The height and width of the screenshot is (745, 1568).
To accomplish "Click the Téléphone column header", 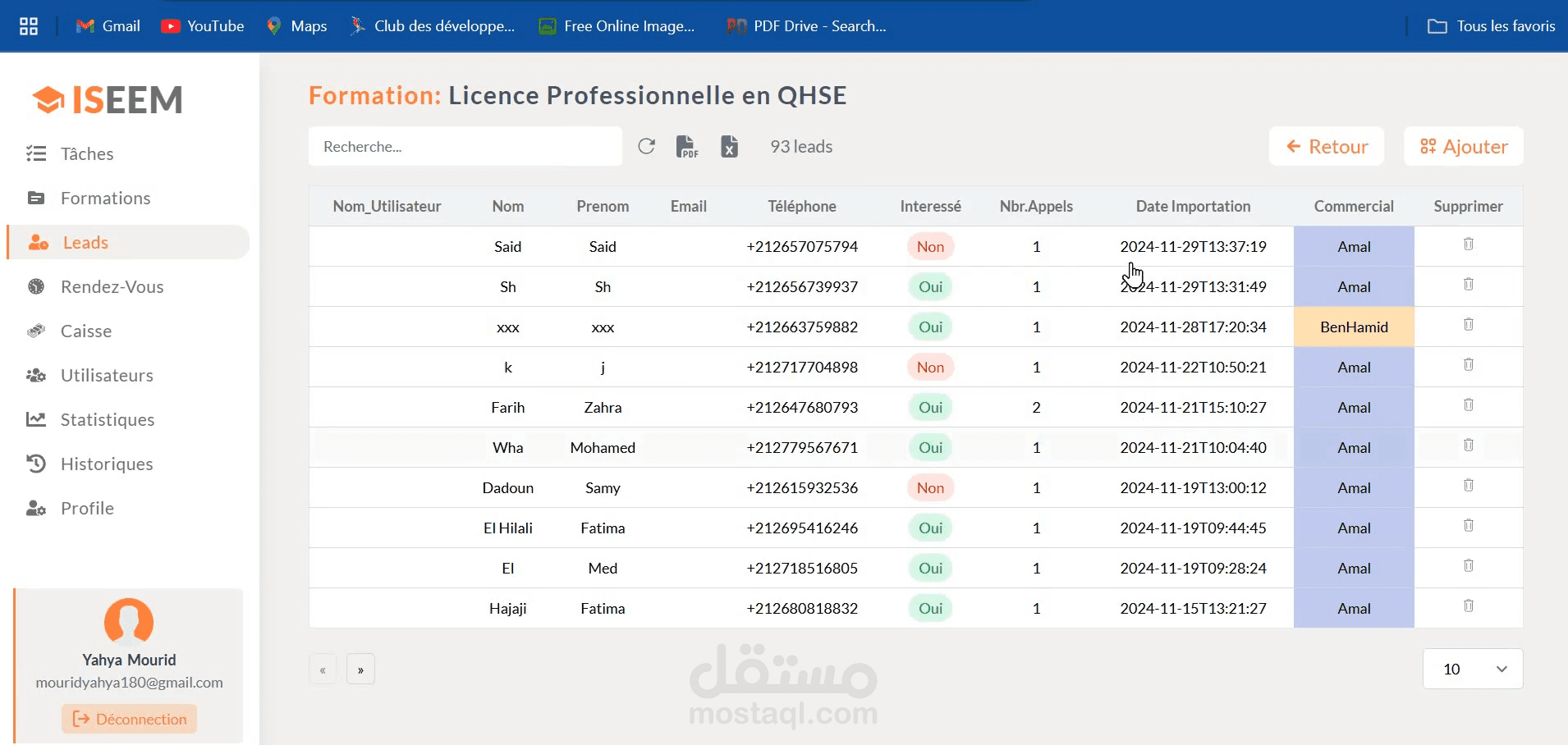I will 802,206.
